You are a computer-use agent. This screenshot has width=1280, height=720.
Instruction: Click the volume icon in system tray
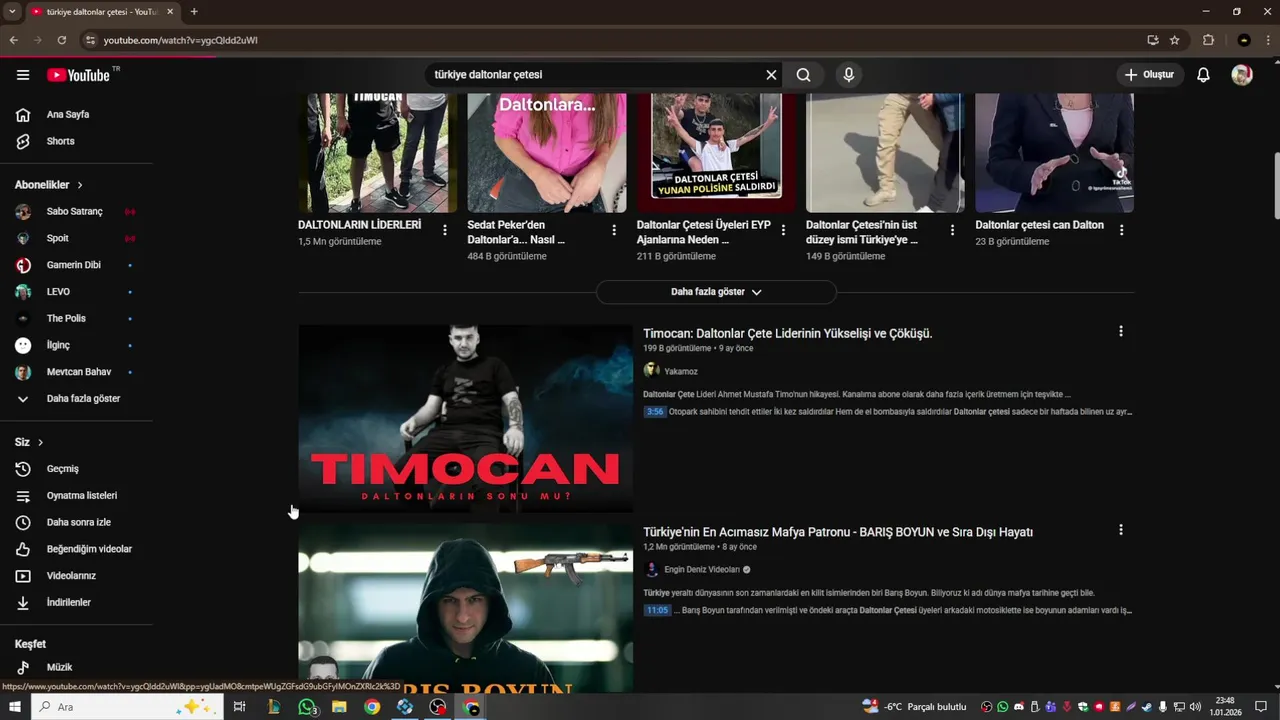coord(1194,707)
